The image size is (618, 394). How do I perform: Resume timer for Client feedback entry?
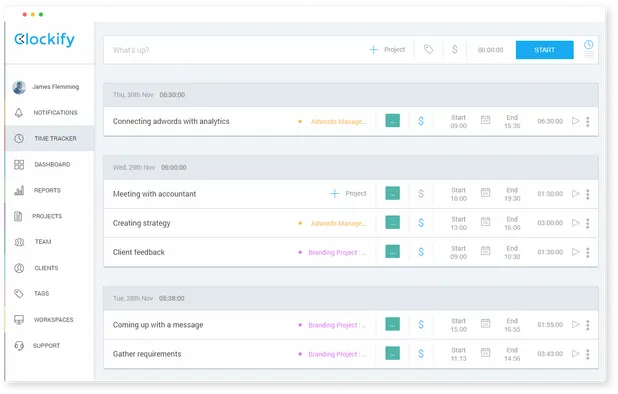click(x=575, y=252)
